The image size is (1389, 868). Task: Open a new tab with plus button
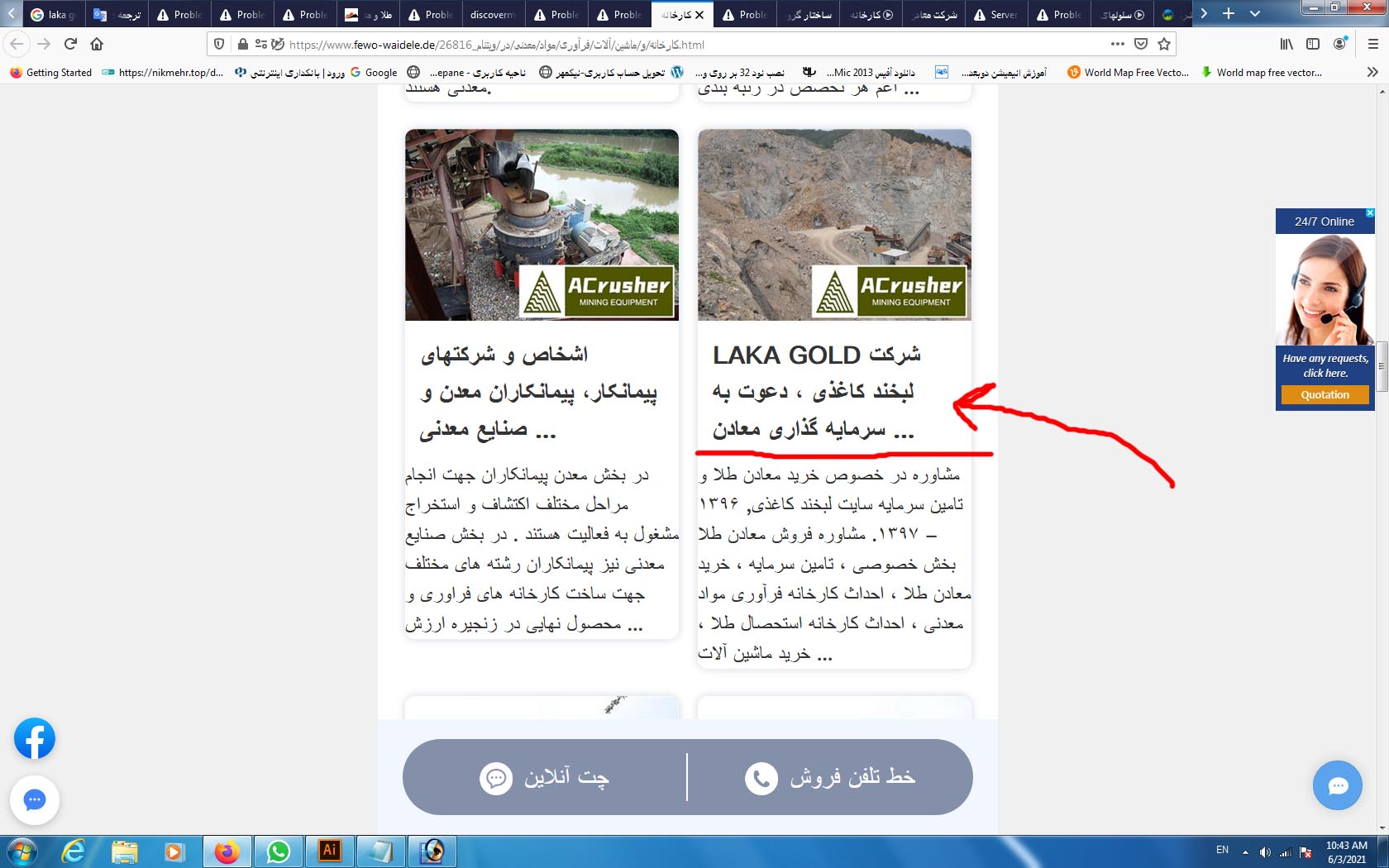point(1229,14)
